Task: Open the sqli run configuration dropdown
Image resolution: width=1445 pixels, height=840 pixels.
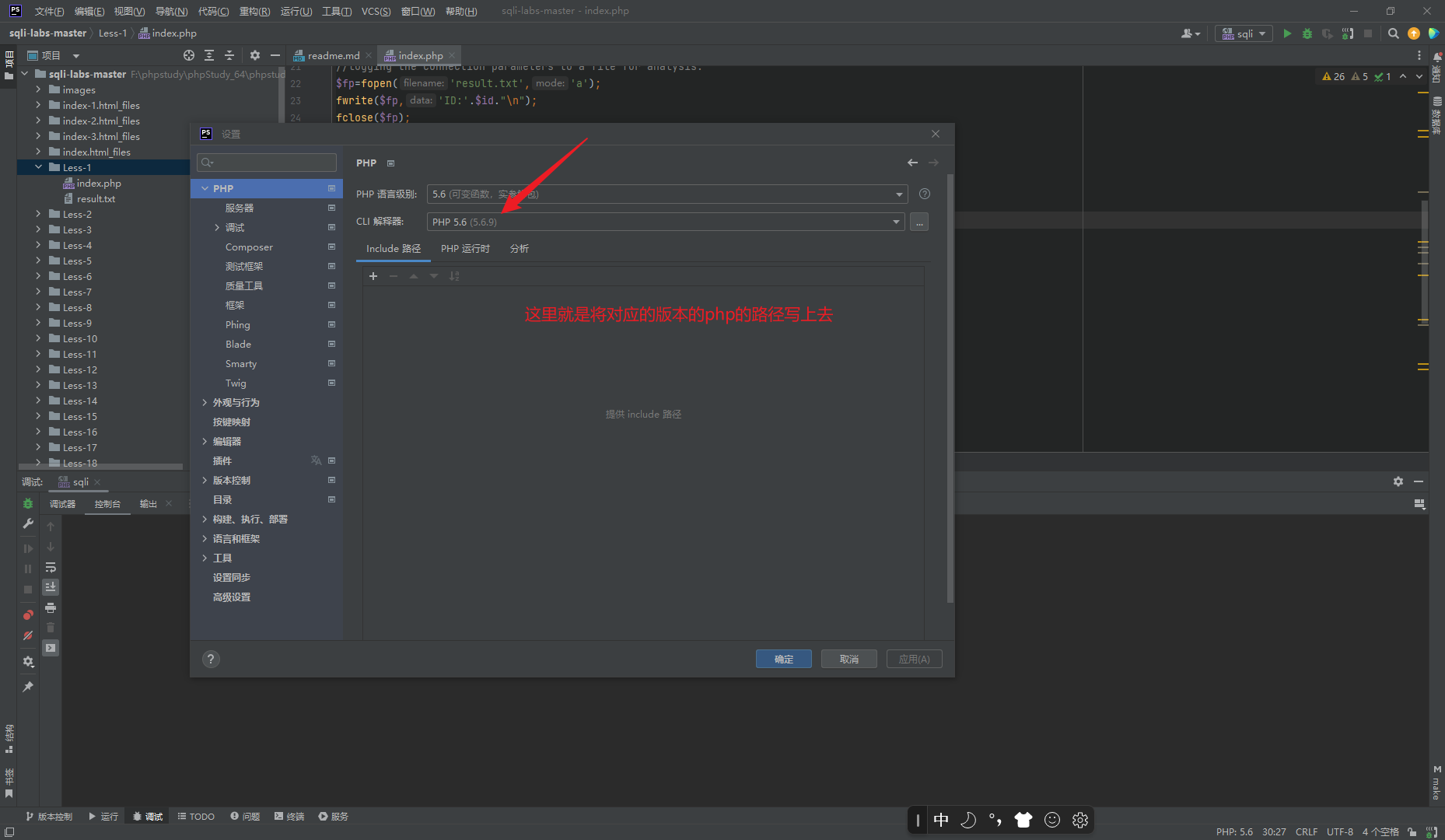Action: pyautogui.click(x=1244, y=33)
